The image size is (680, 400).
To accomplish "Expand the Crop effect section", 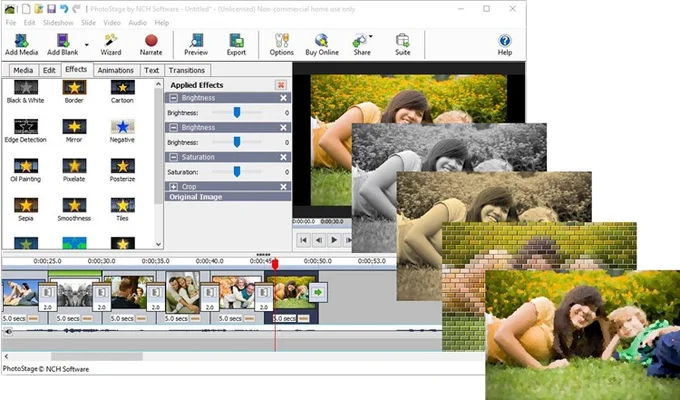I will click(173, 187).
